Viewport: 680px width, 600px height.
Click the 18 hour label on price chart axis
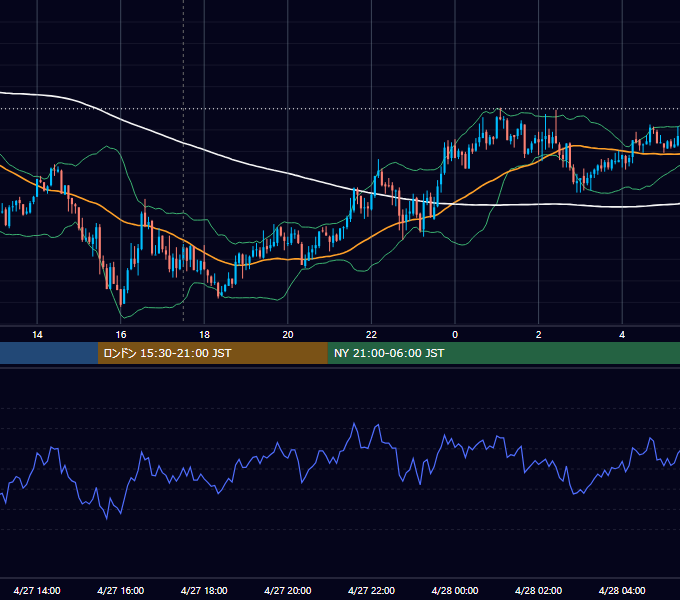pos(204,335)
